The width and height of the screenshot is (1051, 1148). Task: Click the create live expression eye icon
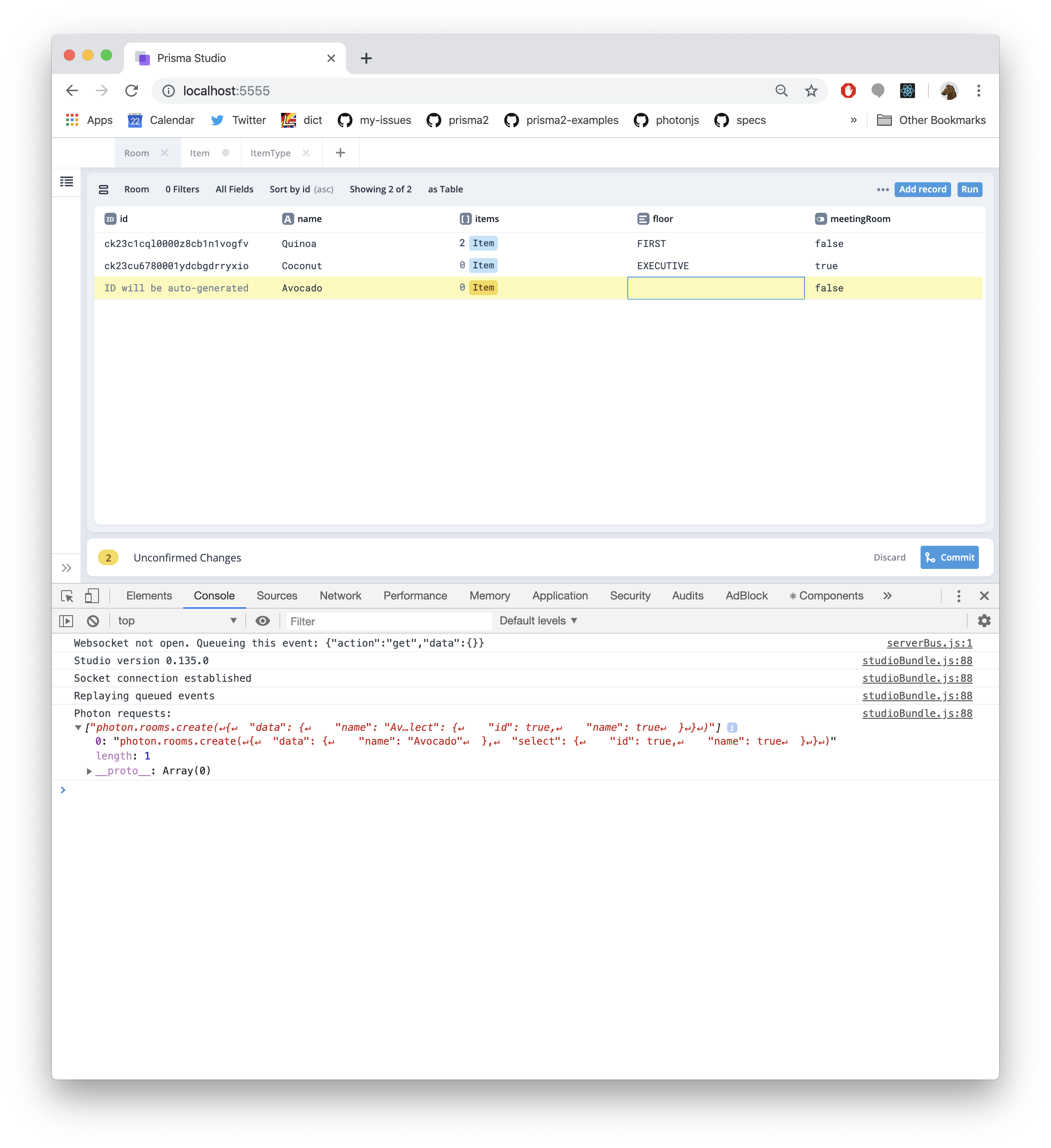click(263, 621)
